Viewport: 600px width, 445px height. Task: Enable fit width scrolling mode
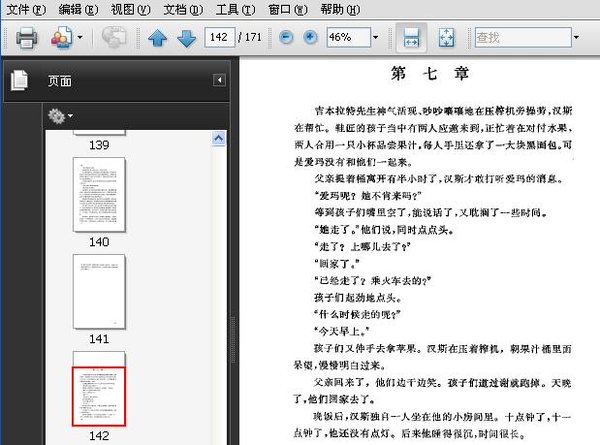(x=410, y=38)
